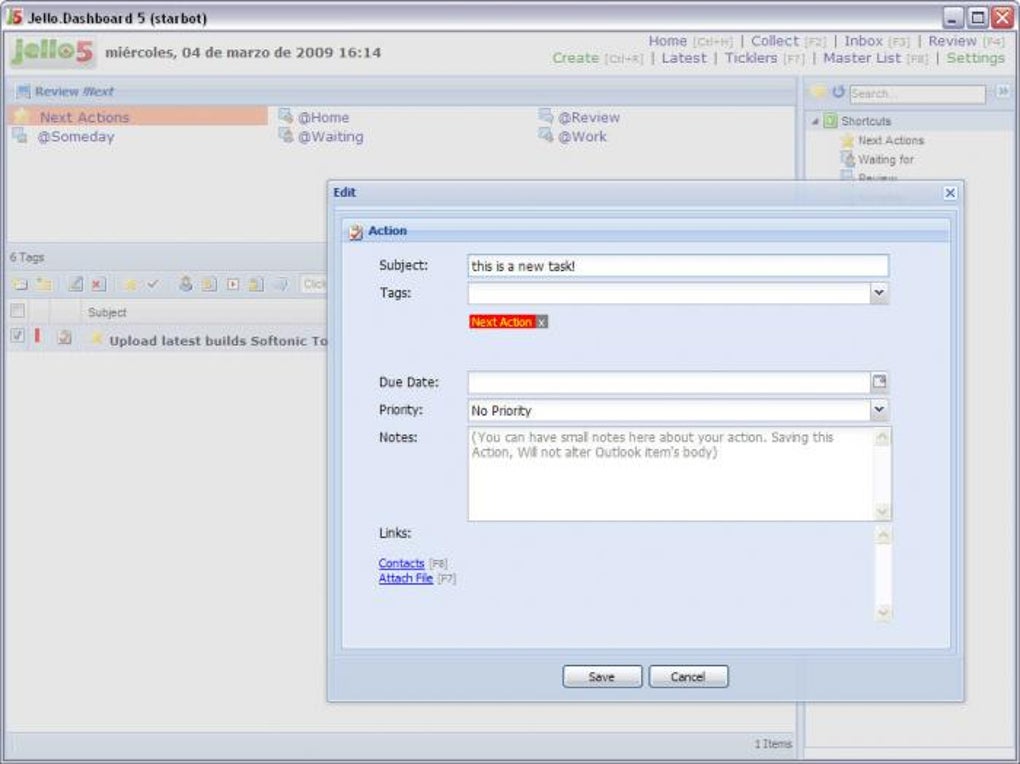
Task: Open Inbox in top navigation
Action: [863, 40]
